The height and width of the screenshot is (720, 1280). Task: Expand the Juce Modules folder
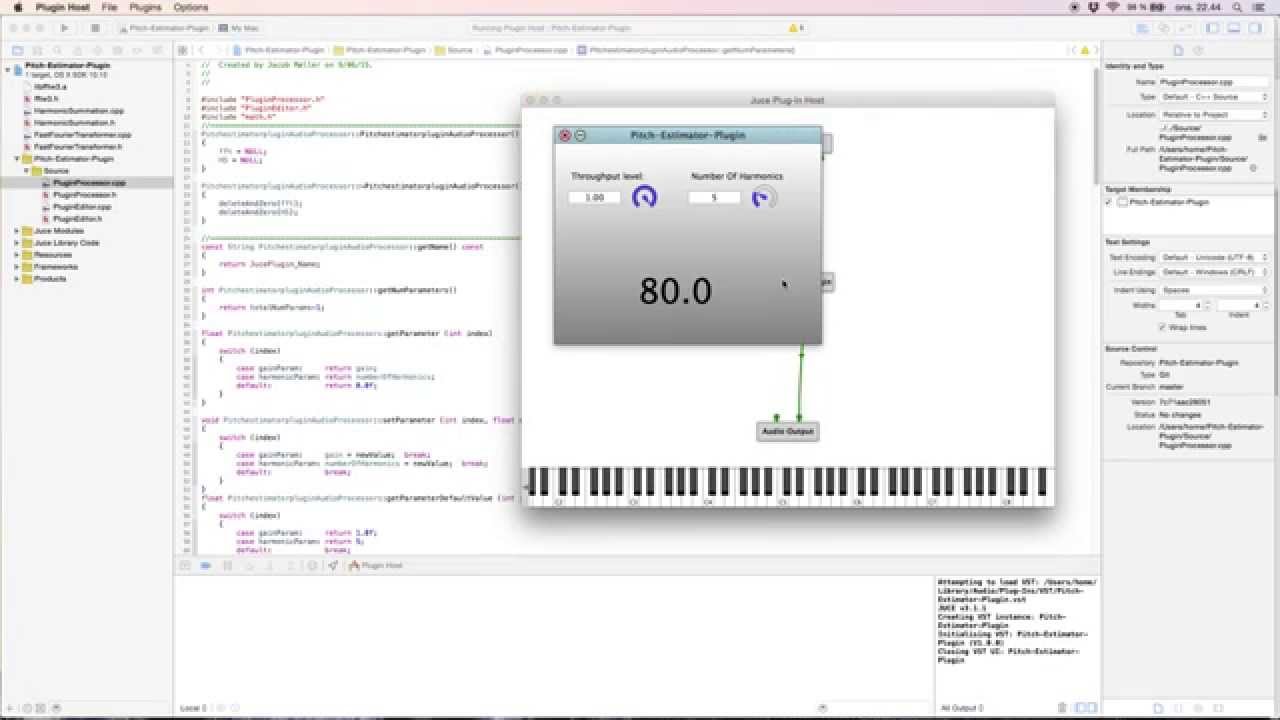tap(17, 231)
